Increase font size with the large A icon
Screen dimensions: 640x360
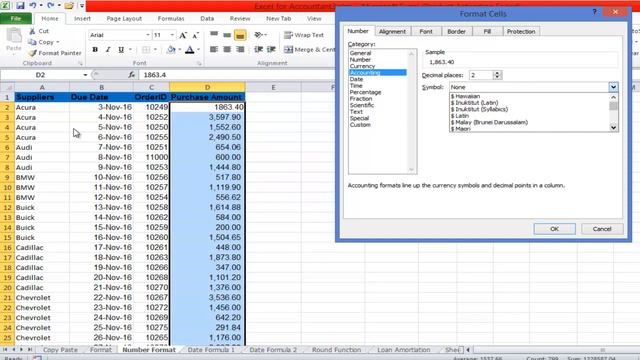coord(183,35)
